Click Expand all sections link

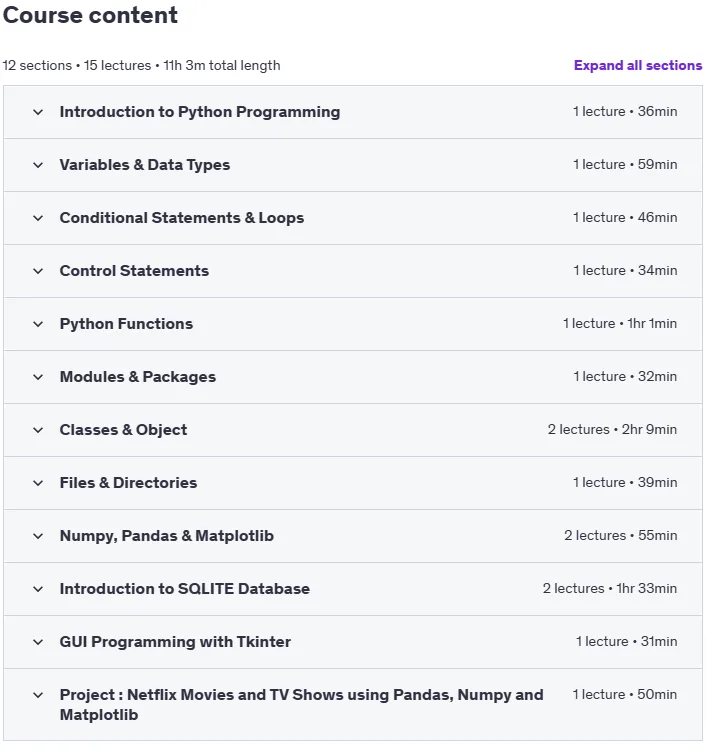[638, 65]
